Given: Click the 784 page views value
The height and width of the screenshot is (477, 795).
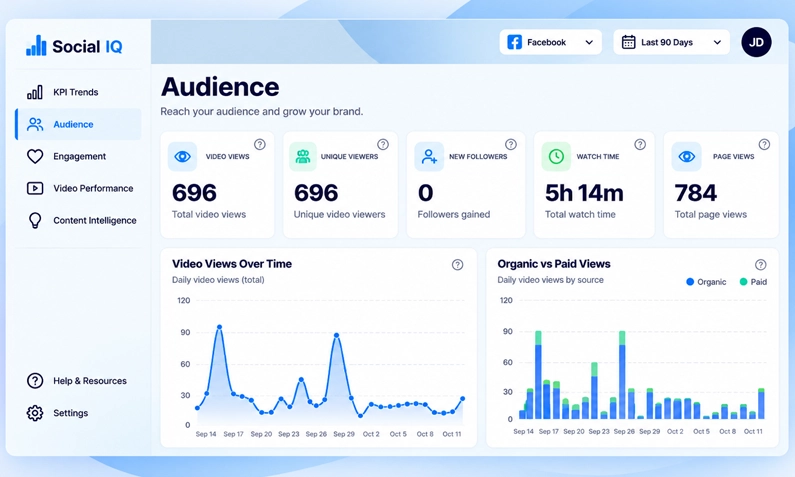Looking at the screenshot, I should (x=696, y=193).
